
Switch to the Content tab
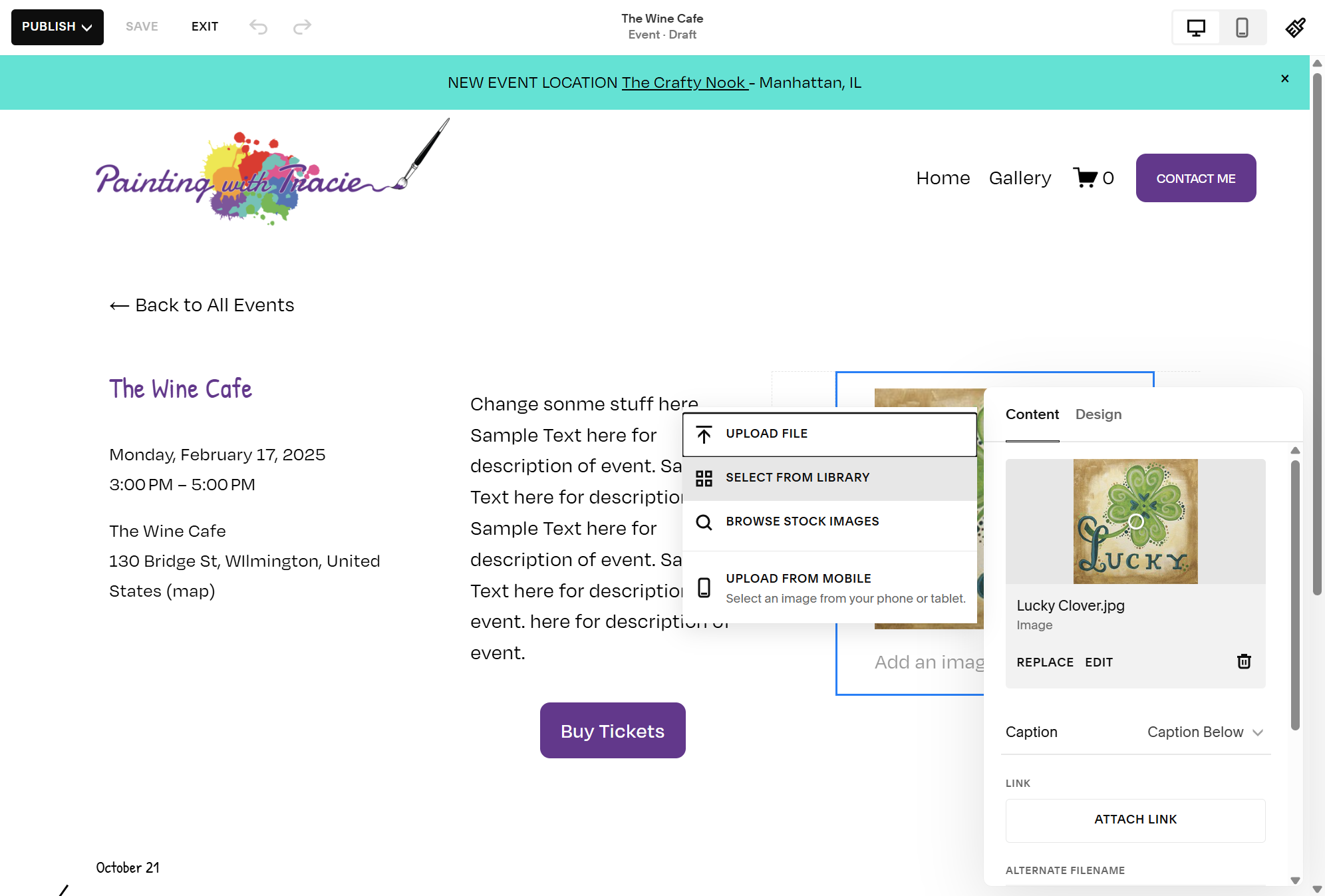click(x=1032, y=414)
